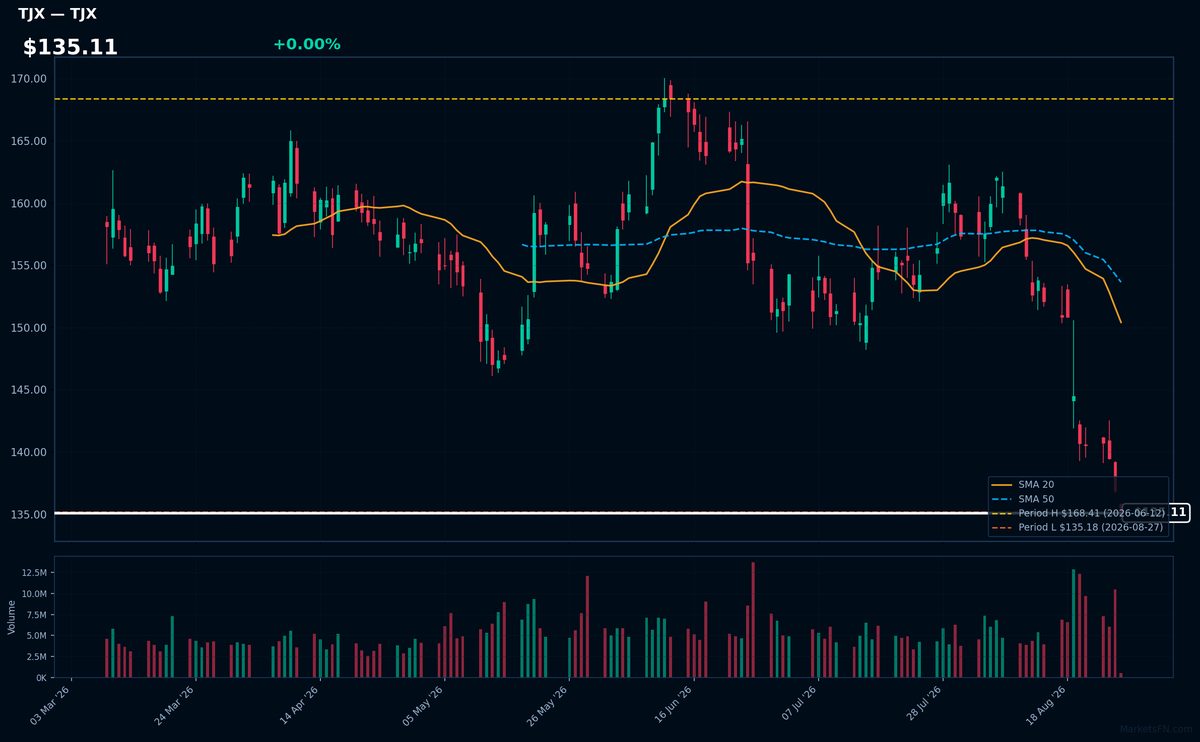The image size is (1200, 742).
Task: Click the 2.5M volume axis label
Action: coord(35,657)
